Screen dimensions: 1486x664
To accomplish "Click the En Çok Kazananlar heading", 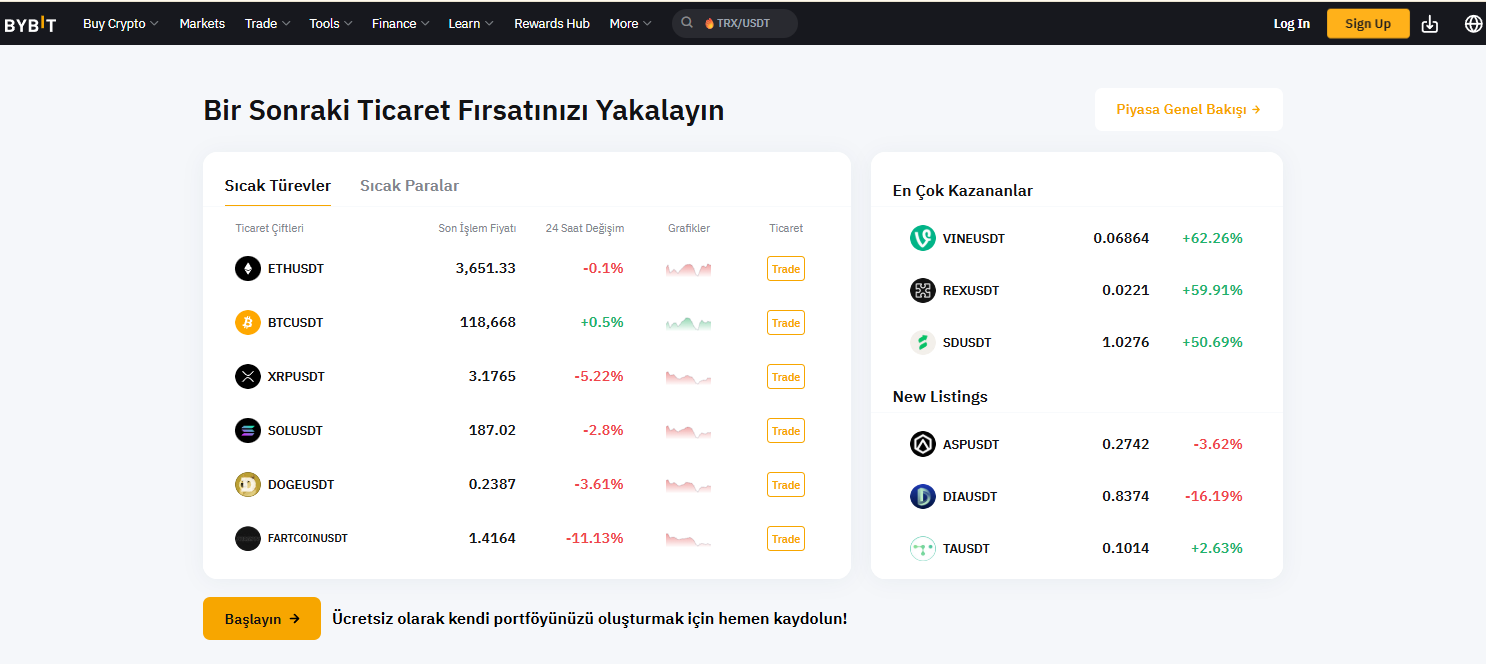I will [x=963, y=190].
